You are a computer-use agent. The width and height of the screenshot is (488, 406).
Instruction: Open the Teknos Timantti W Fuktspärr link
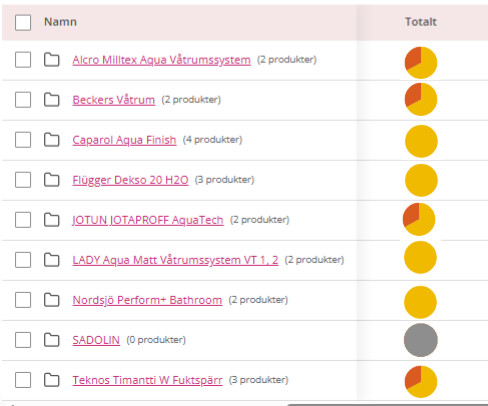[x=147, y=380]
